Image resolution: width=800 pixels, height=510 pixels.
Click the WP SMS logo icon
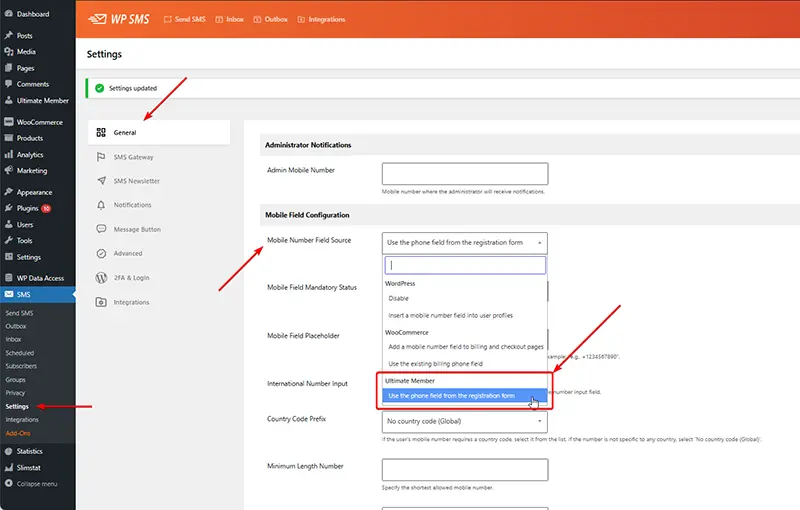point(97,19)
